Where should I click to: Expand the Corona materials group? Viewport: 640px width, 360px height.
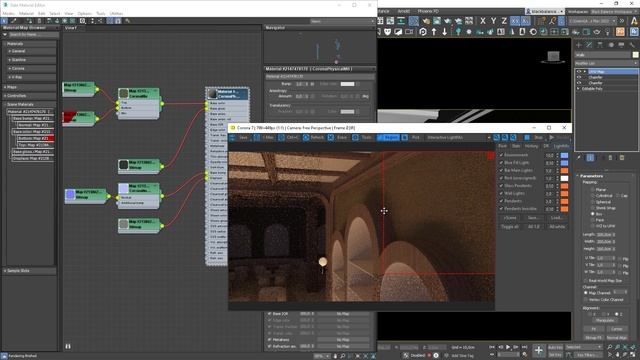pos(31,68)
